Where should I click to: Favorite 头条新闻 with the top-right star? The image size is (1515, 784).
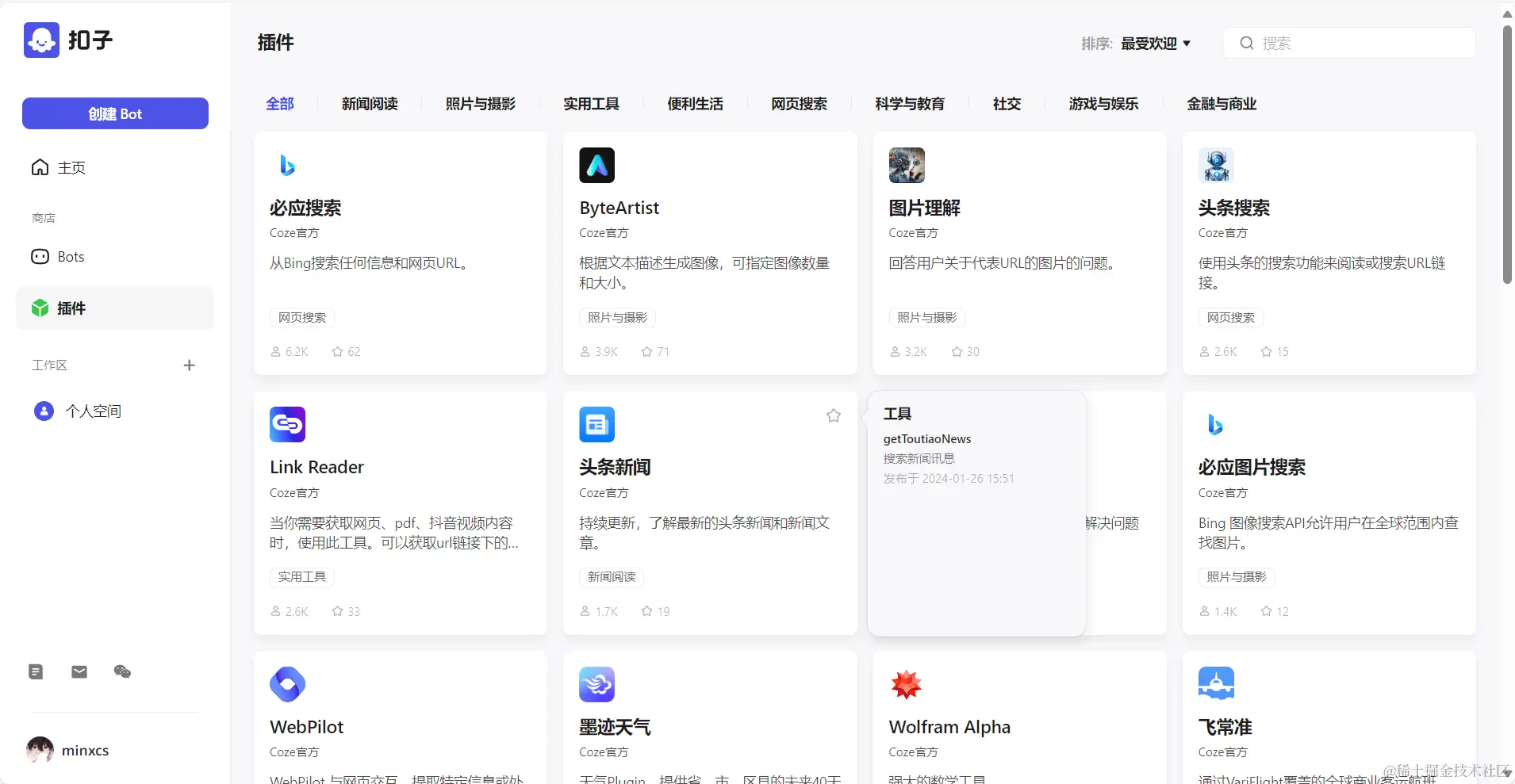[834, 415]
